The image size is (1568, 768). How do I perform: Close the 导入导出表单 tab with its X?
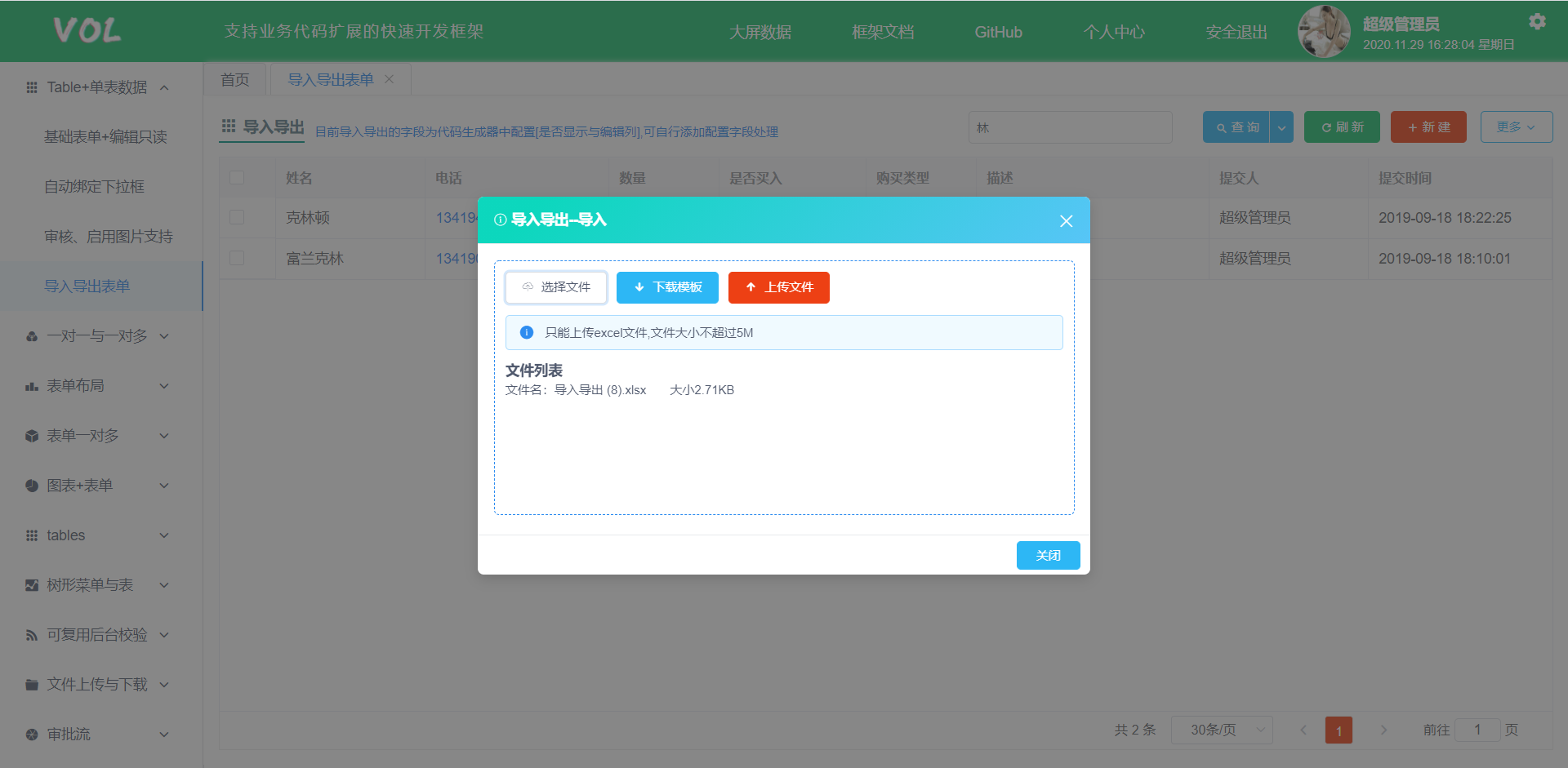click(x=390, y=79)
